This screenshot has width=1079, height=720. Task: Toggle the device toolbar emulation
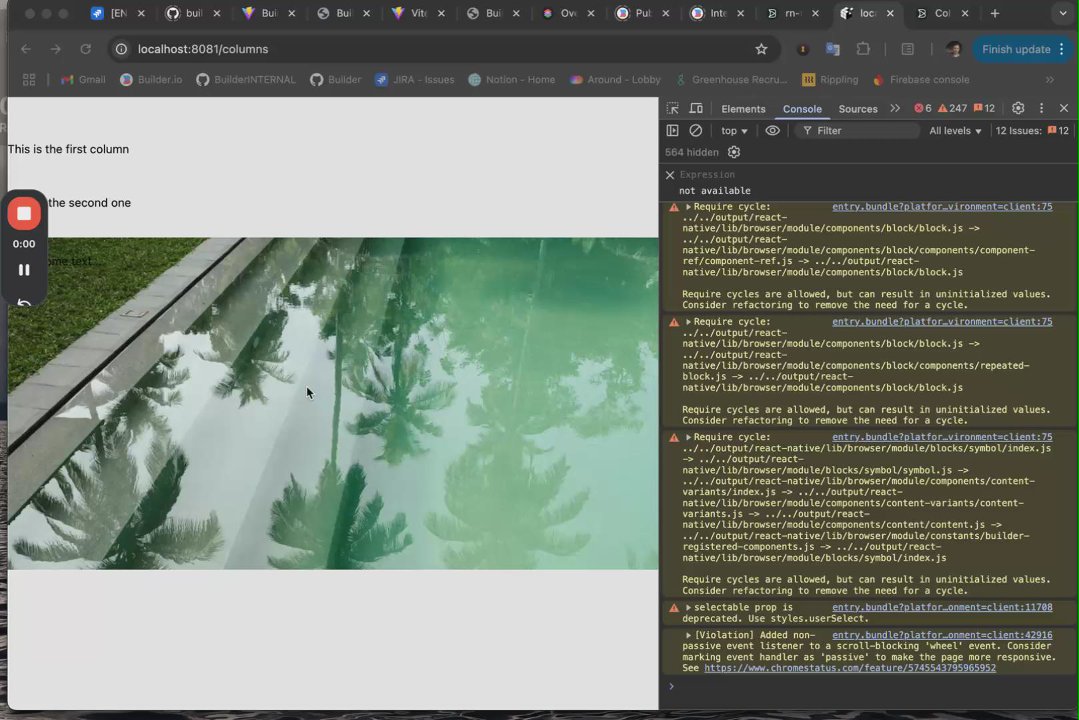click(x=696, y=108)
